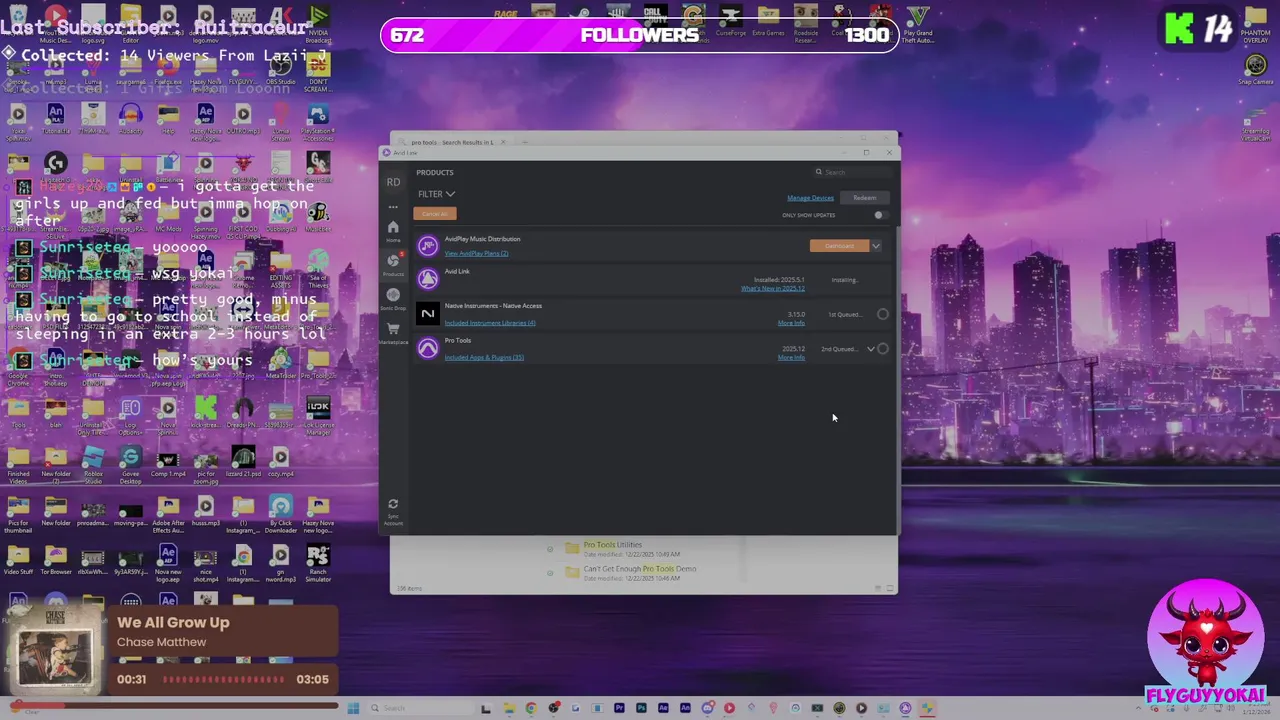1280x720 pixels.
Task: Open More Info link for Native Instruments
Action: coord(791,323)
